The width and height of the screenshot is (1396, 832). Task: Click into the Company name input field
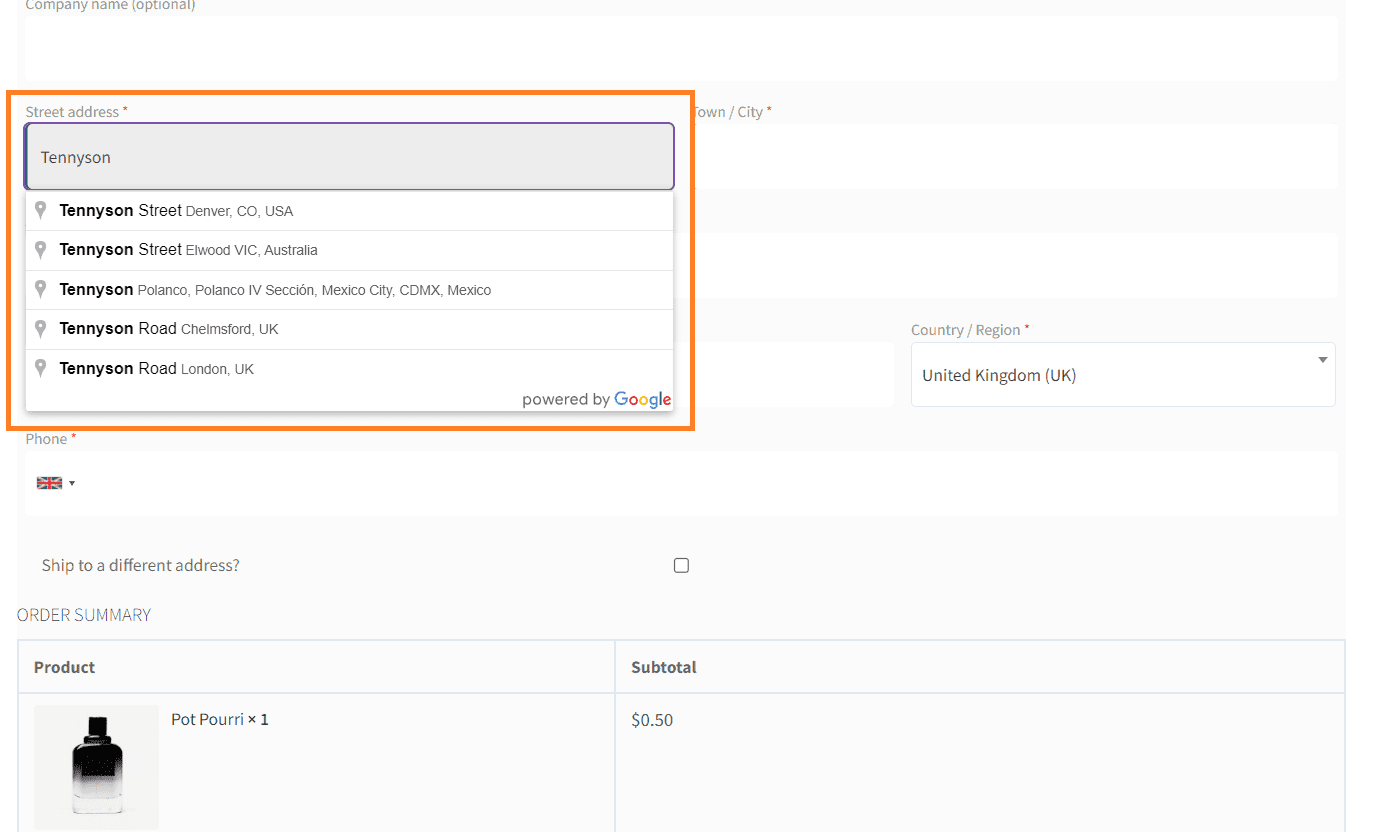coord(680,48)
